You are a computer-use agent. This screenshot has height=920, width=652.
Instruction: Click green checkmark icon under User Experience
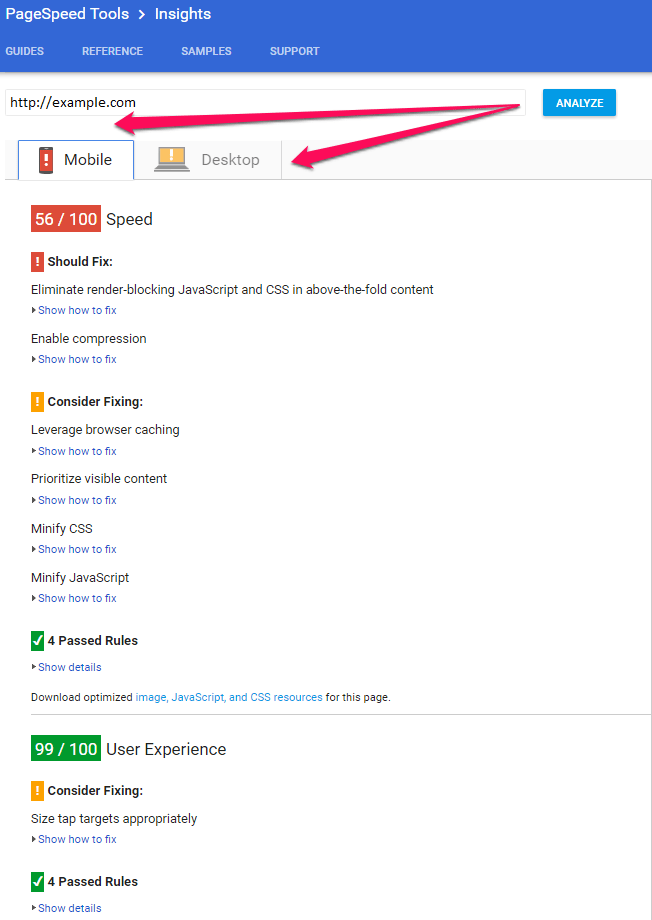point(38,882)
